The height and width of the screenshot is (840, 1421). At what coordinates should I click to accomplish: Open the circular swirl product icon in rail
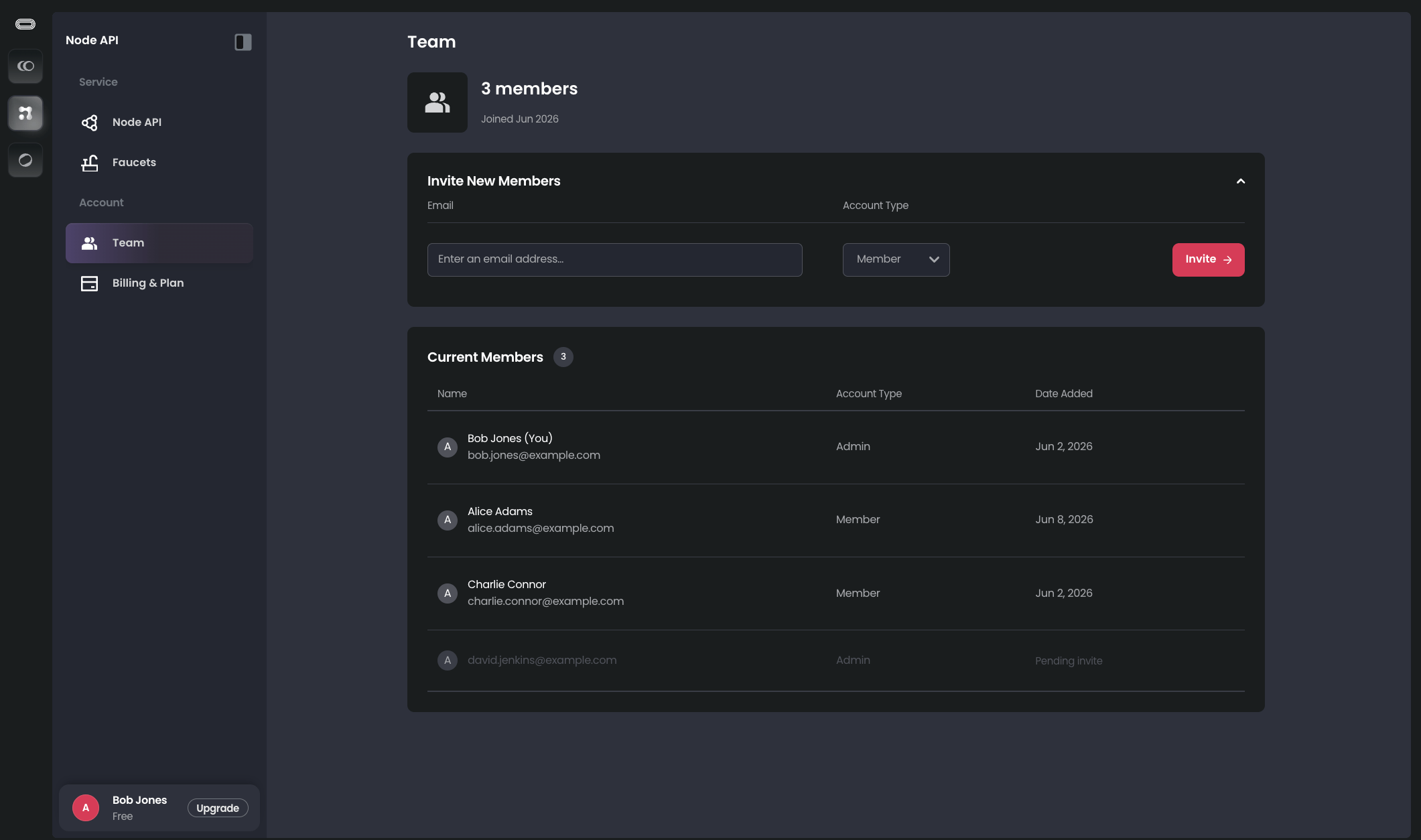point(25,160)
